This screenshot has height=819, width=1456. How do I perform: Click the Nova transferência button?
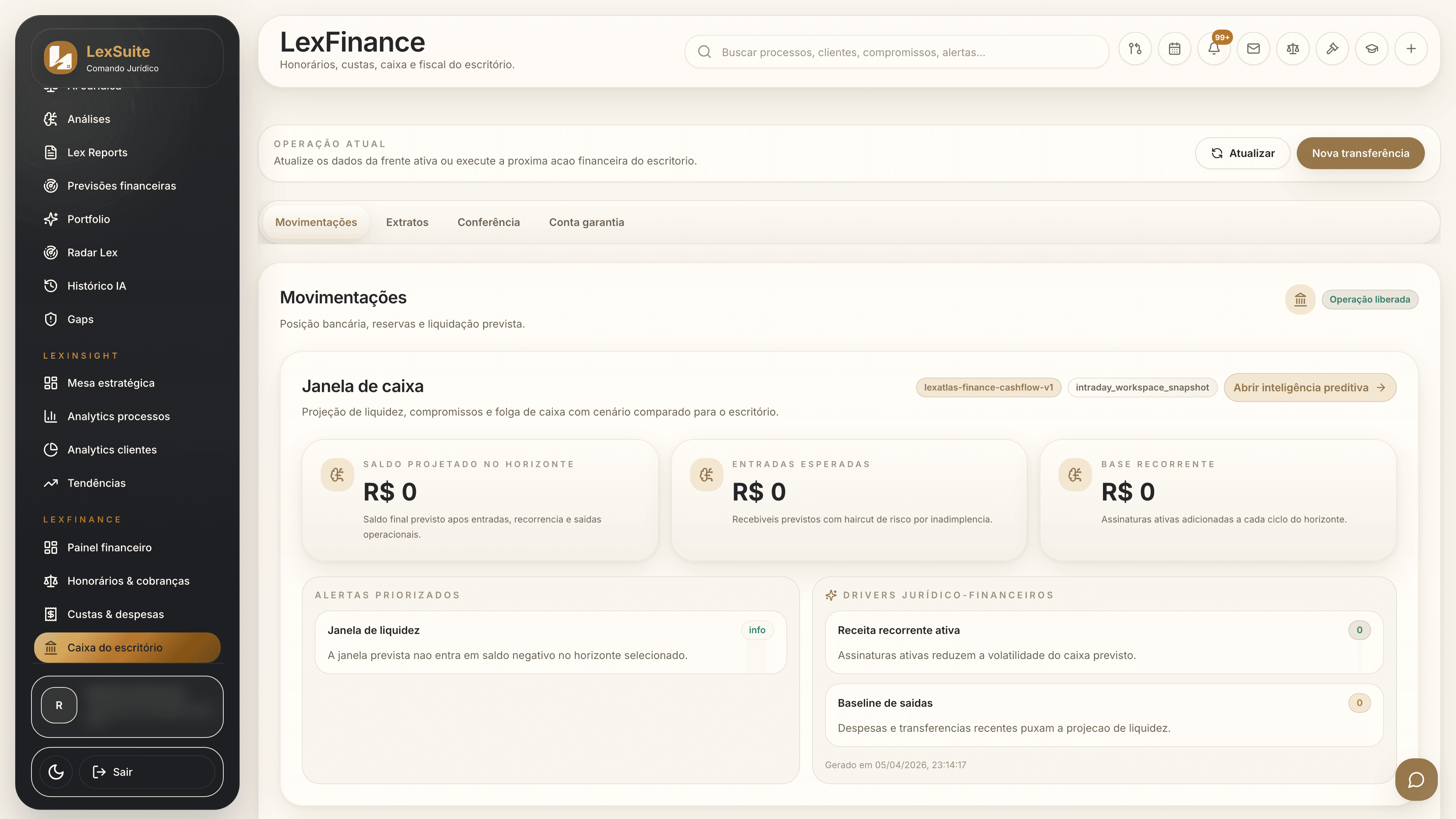pos(1360,152)
